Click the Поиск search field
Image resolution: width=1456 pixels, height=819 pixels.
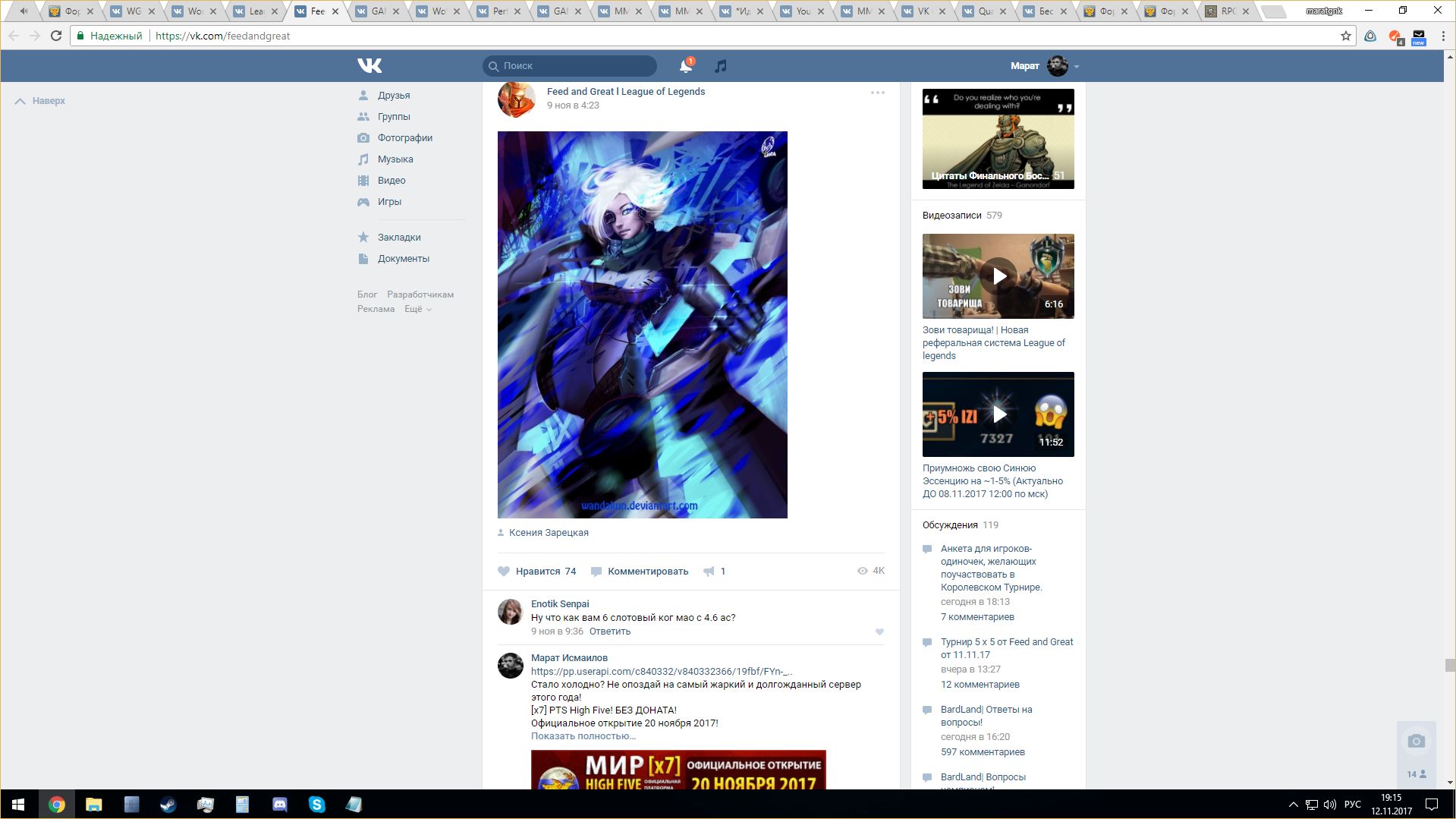(x=570, y=66)
